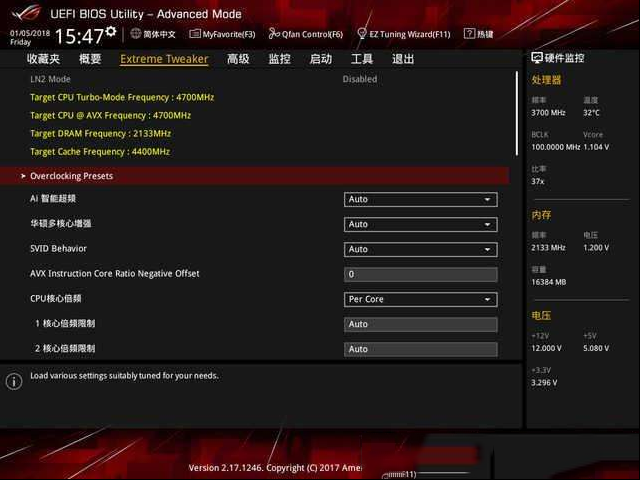Screen dimensions: 640x480
Task: Click Target DRAM Frequency : 2133MHz
Action: (100, 134)
